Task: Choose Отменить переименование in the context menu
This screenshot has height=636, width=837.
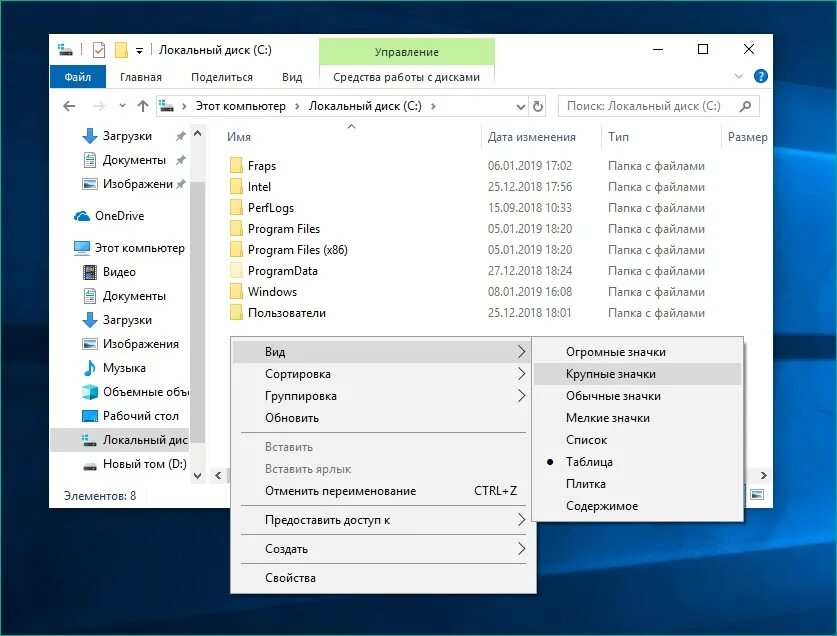Action: click(382, 491)
